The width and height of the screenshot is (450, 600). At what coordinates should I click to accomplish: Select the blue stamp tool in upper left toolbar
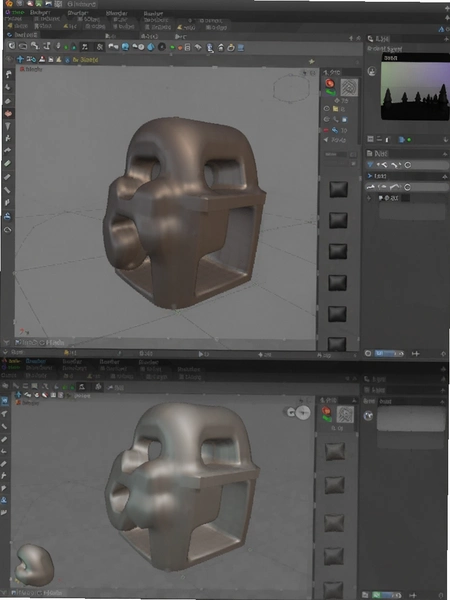click(x=8, y=216)
